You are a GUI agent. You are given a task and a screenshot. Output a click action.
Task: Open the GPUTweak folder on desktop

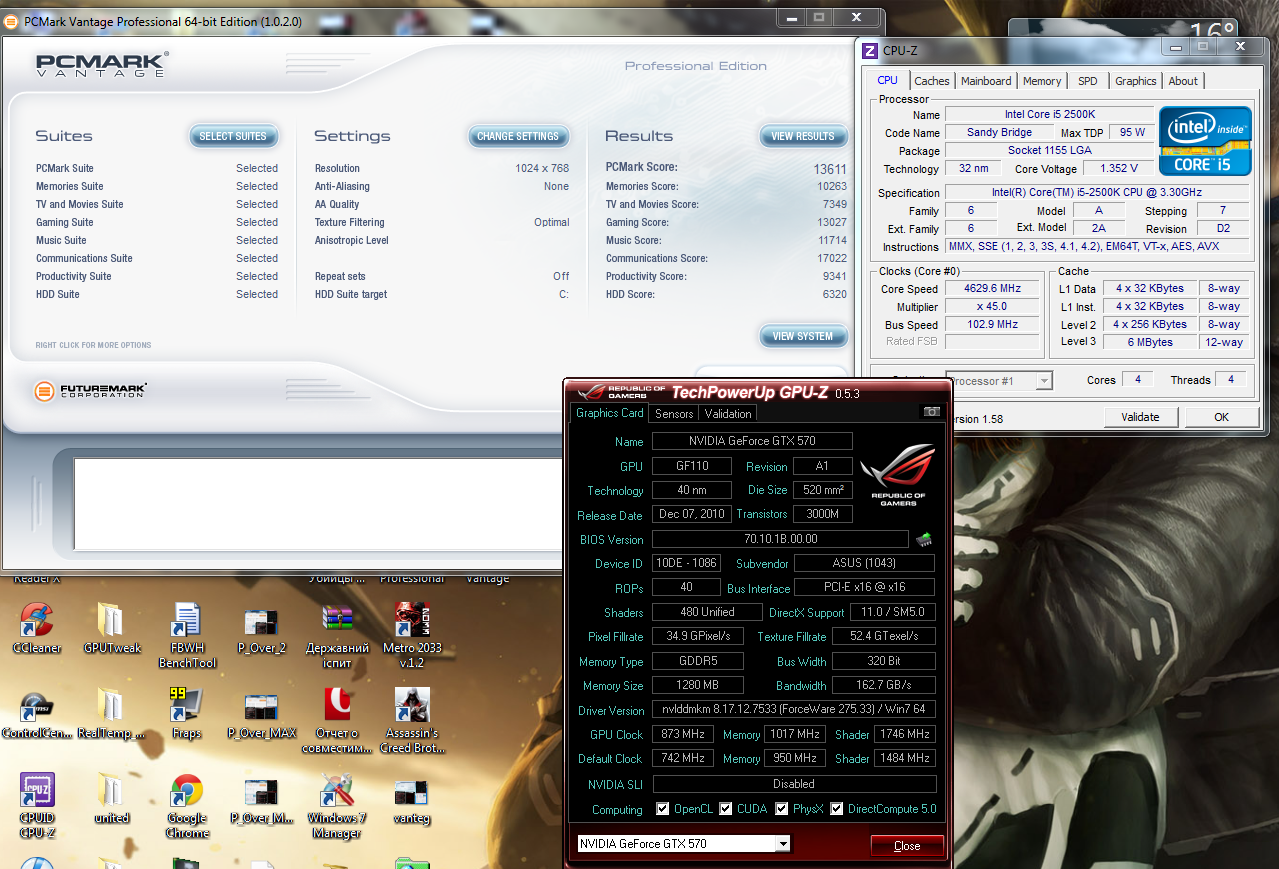click(x=112, y=628)
